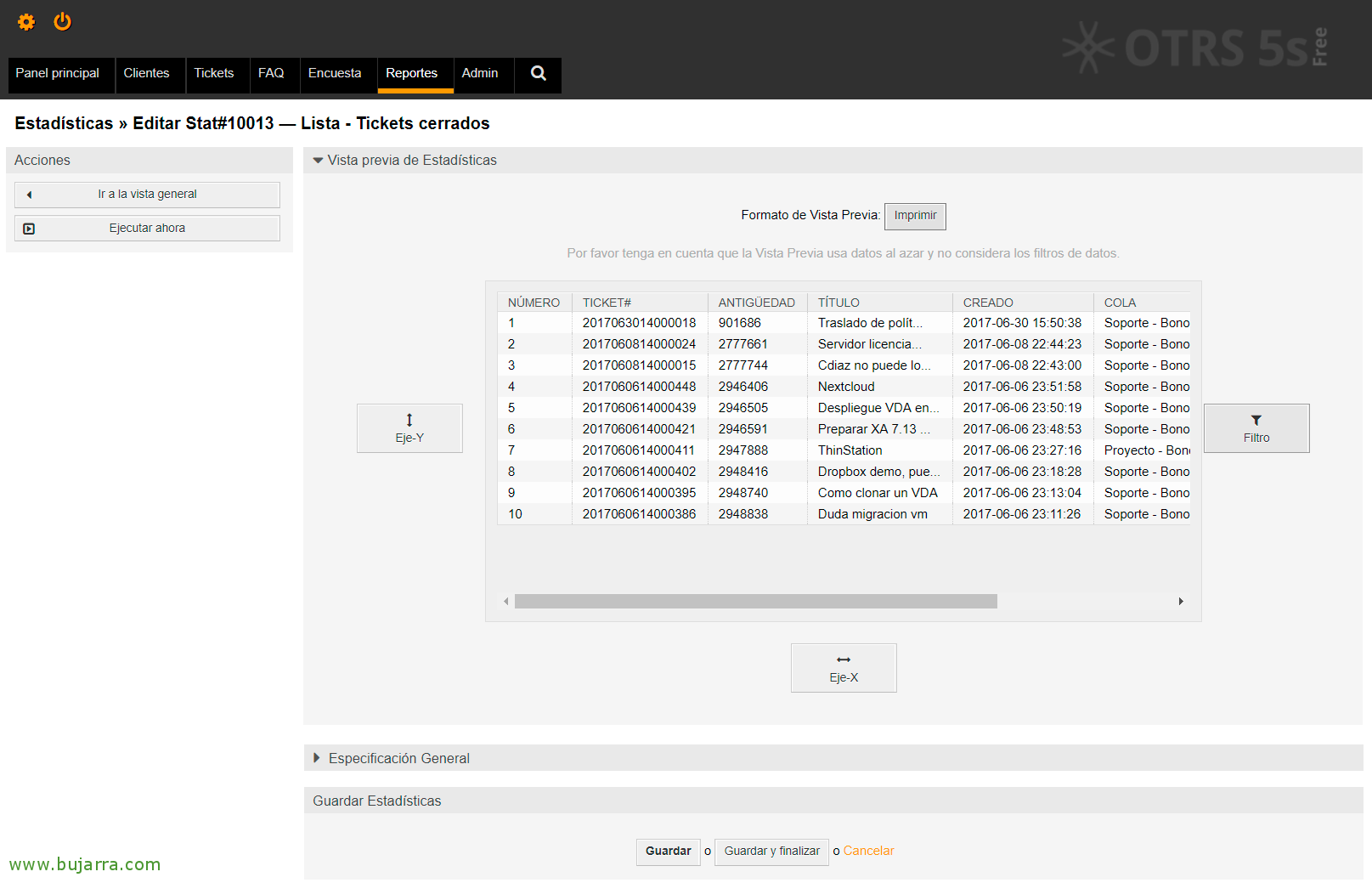Click the scrollbar right arrow

pyautogui.click(x=1181, y=602)
